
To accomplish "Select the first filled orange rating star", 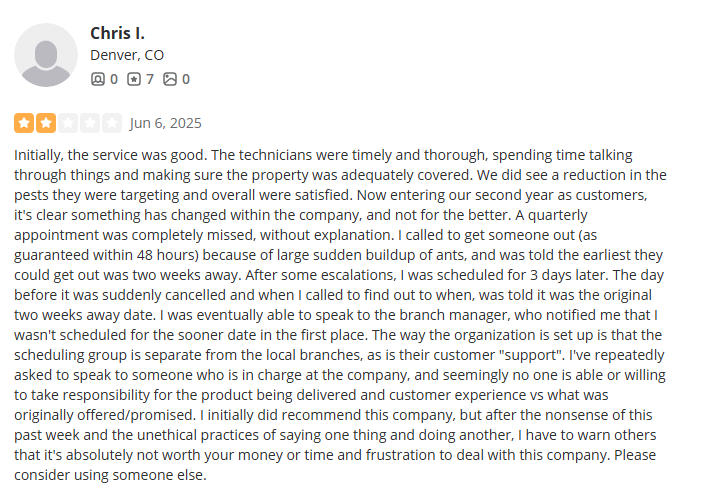I will 24,123.
